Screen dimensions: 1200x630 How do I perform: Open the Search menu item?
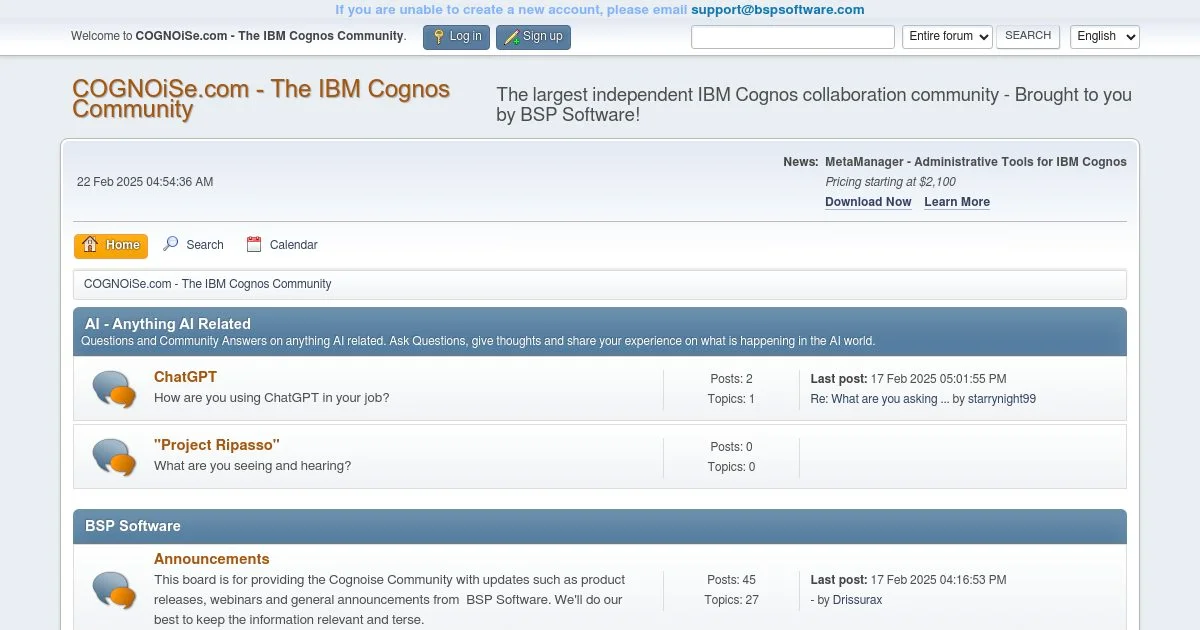click(x=193, y=245)
